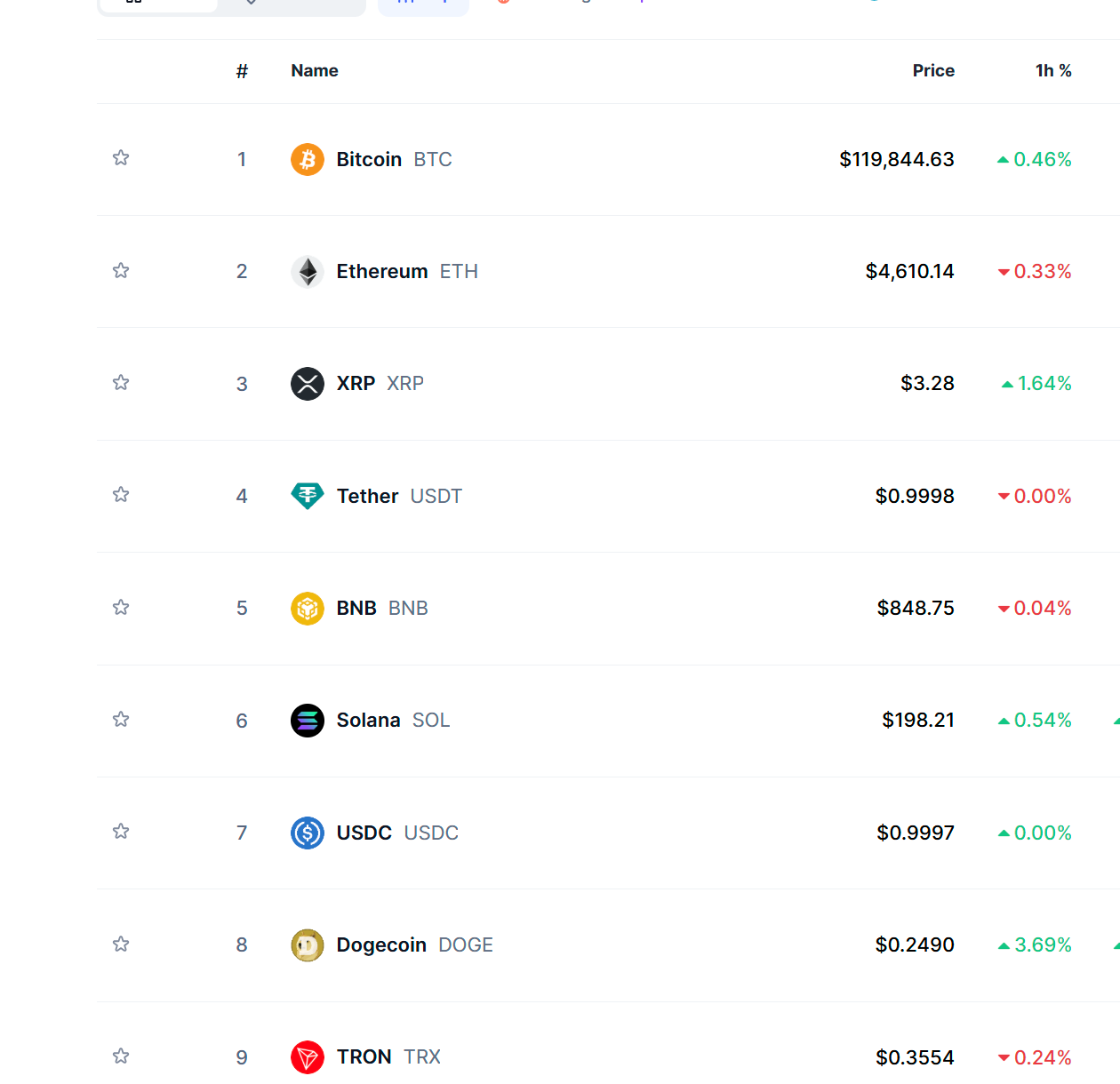Click the USDC coin logo

(308, 833)
